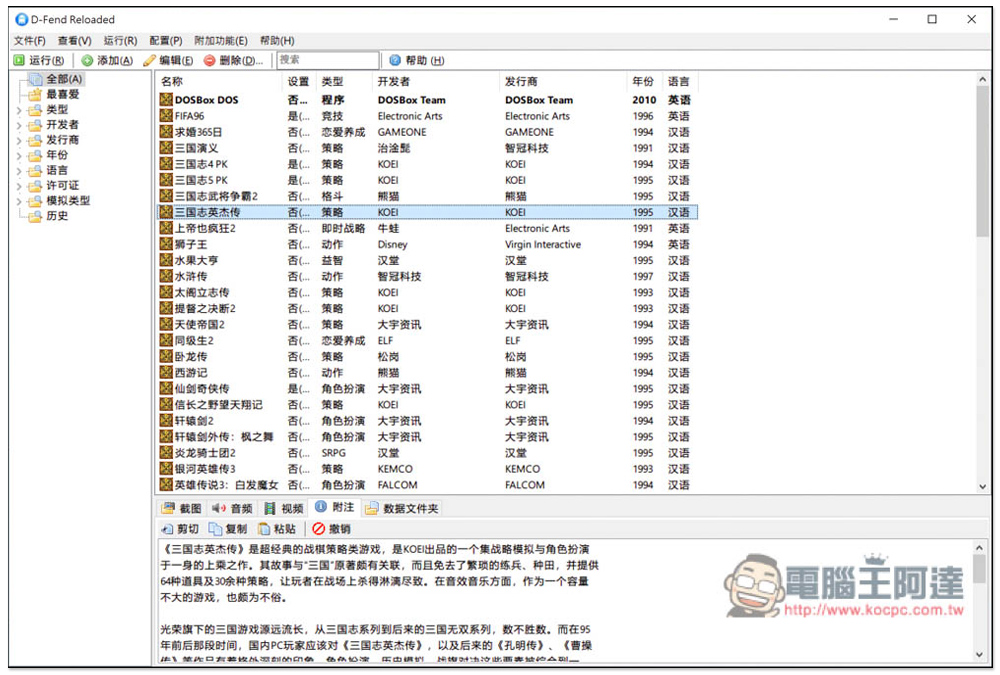Select 仙剑奇侠传 in the game list

[x=201, y=389]
